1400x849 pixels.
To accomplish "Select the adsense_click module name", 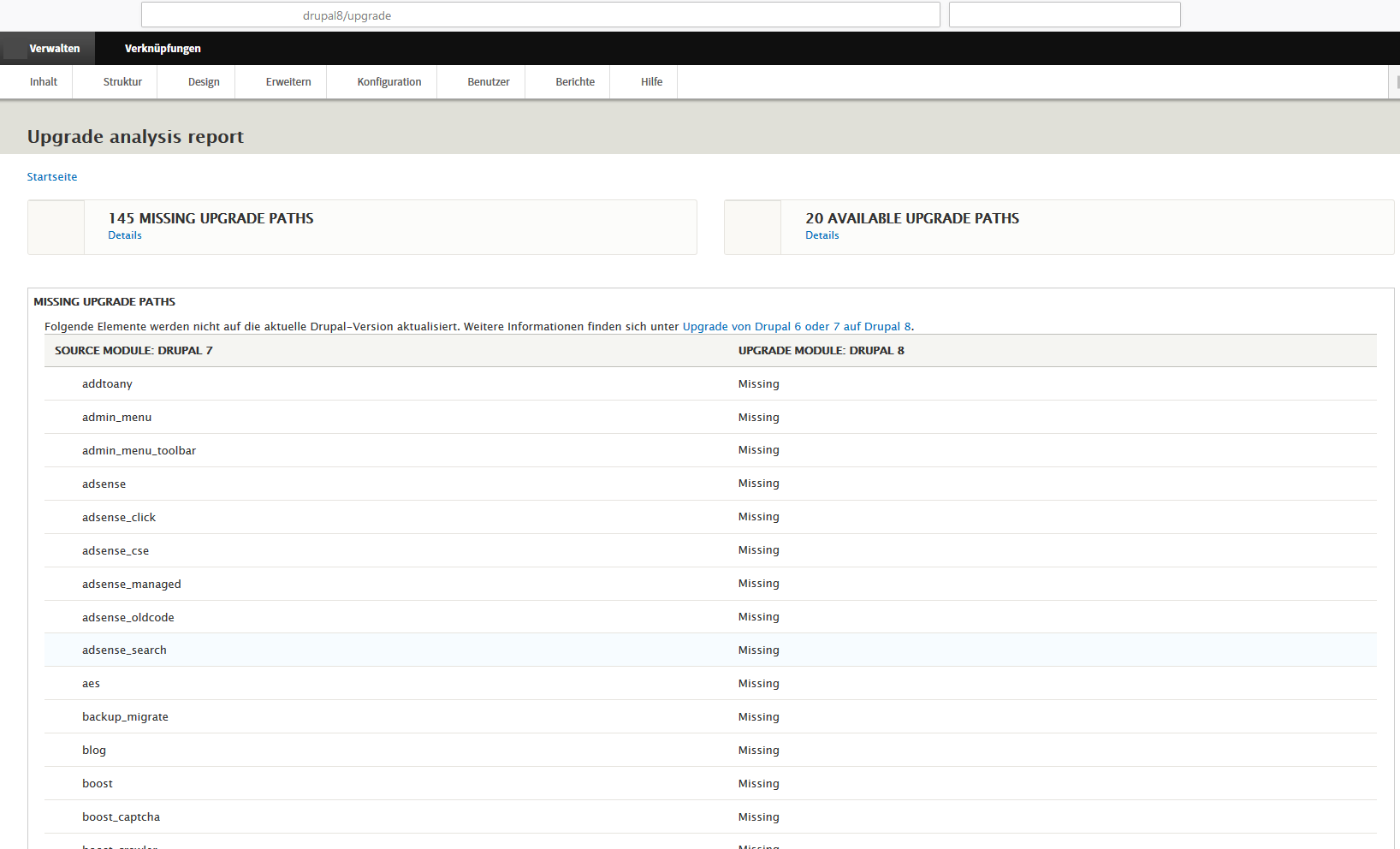I will (119, 518).
